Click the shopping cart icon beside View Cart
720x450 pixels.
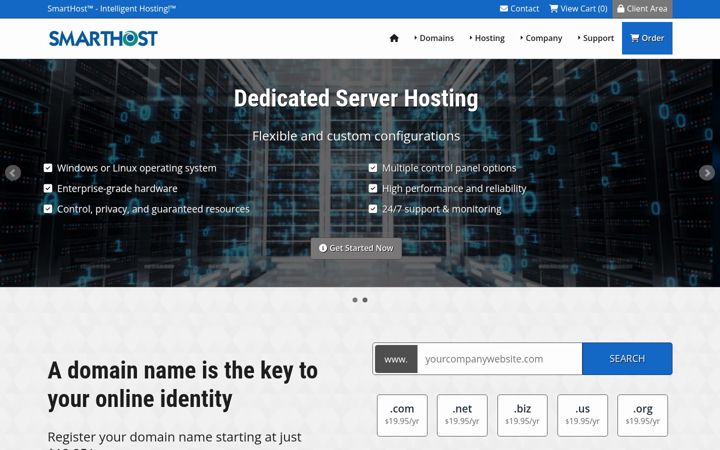click(554, 8)
